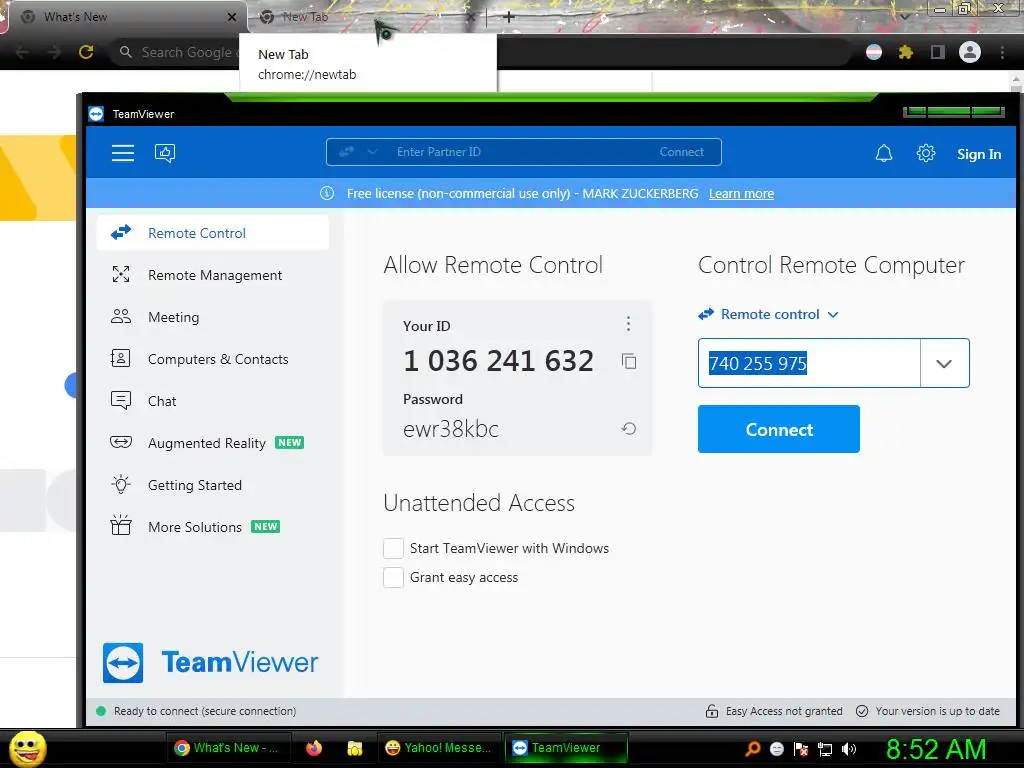Click the partner ID field showing 740 255 975
Viewport: 1024px width, 768px height.
pos(809,363)
